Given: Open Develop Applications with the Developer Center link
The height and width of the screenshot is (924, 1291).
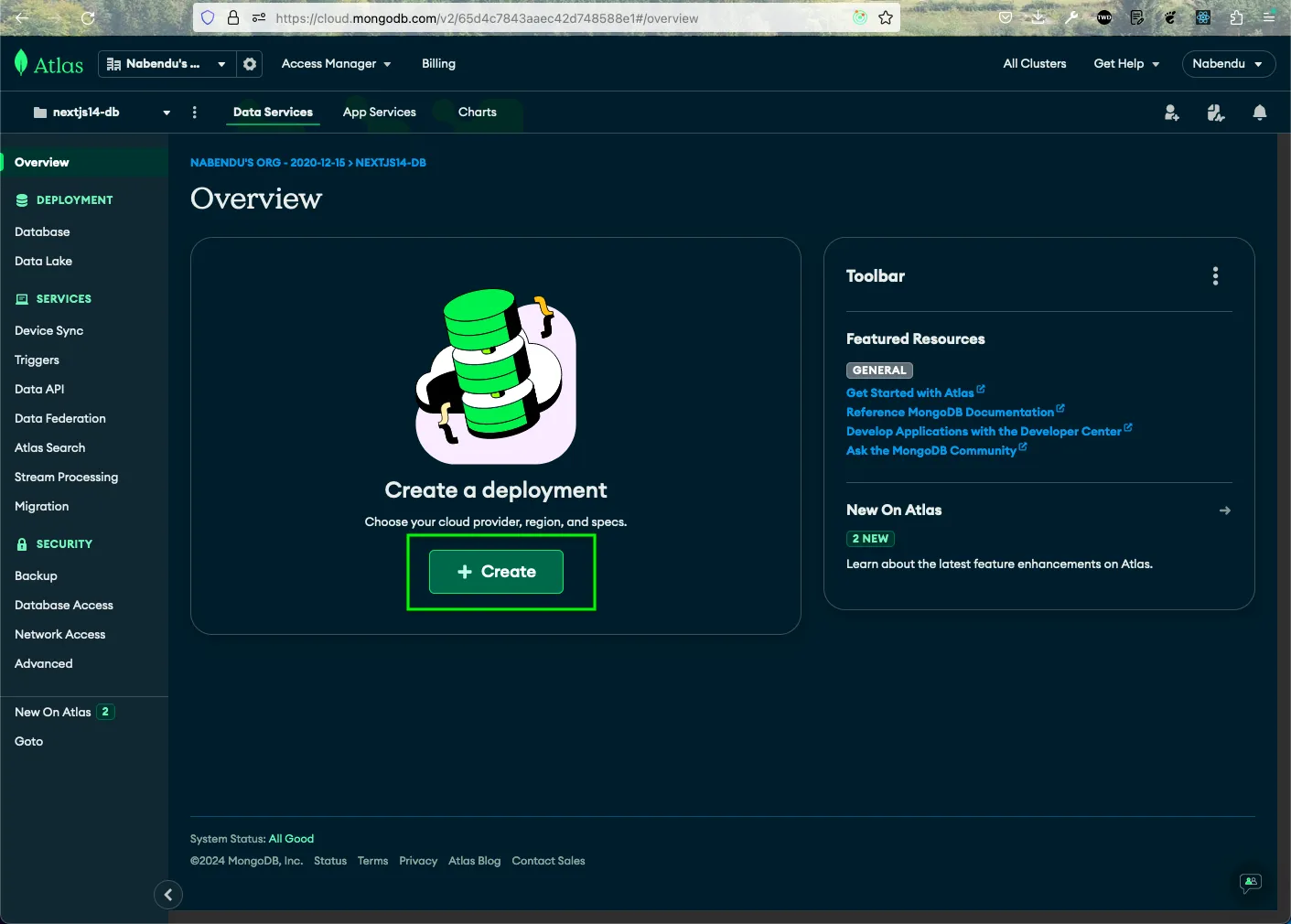Looking at the screenshot, I should pos(989,431).
